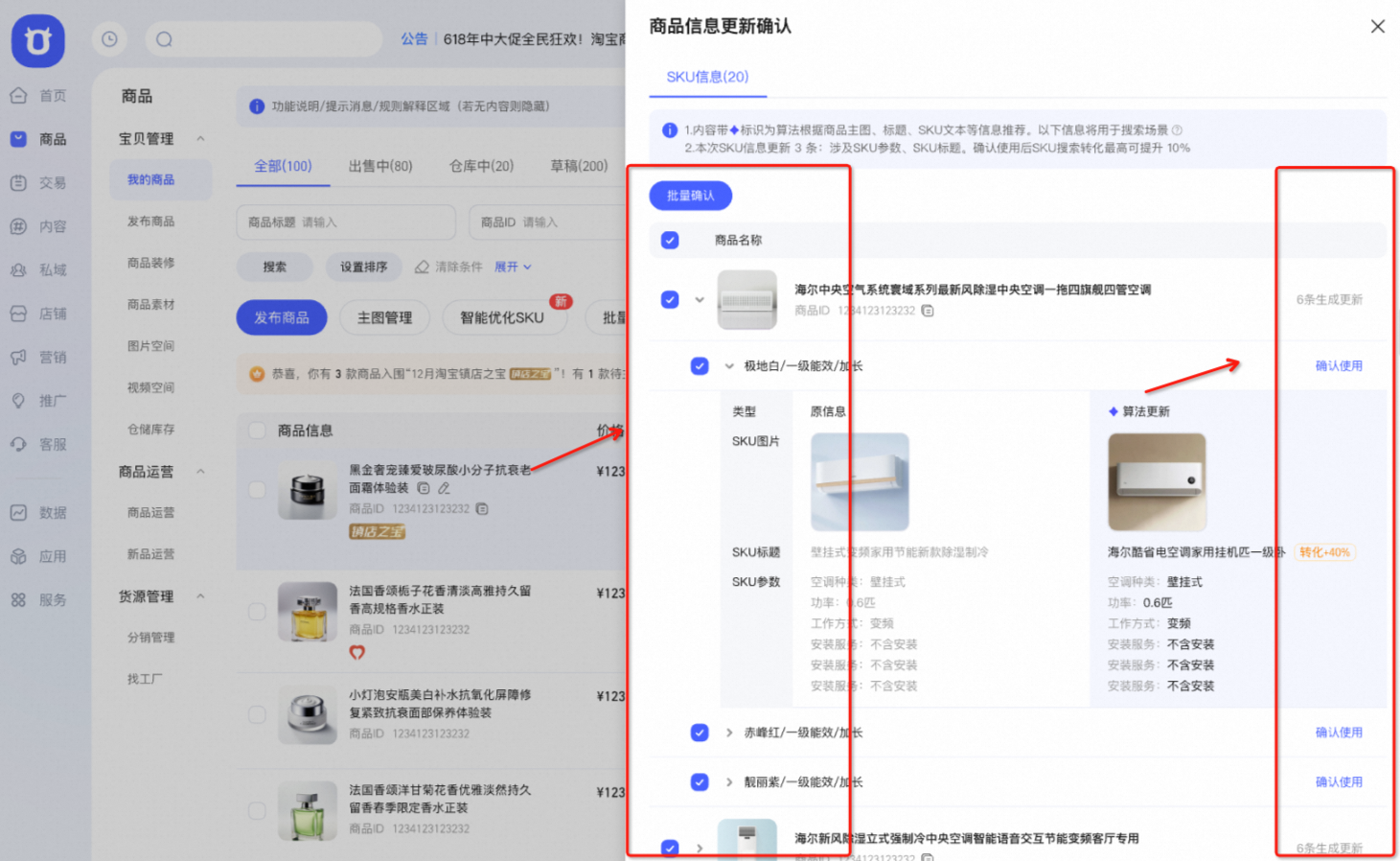Copy product ID of 海尔中央空气系统 item
Screen dimensions: 1400x861
click(928, 311)
